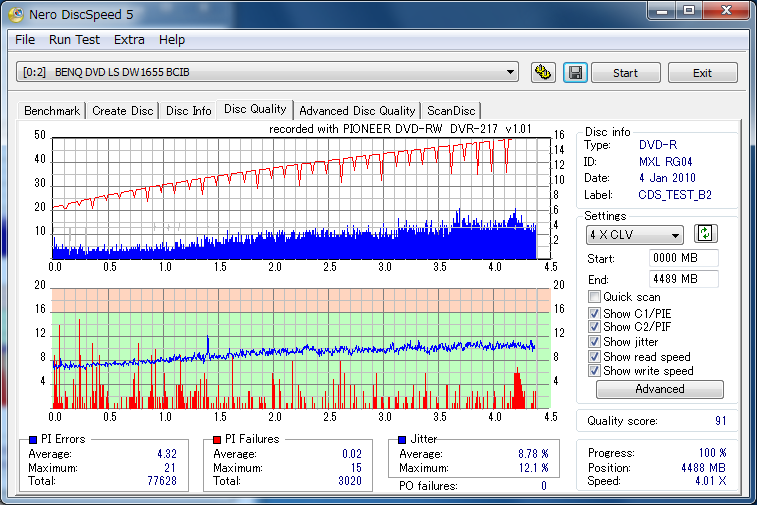Uncheck Show C1/PIE
Viewport: 757px width, 505px height.
click(x=595, y=314)
